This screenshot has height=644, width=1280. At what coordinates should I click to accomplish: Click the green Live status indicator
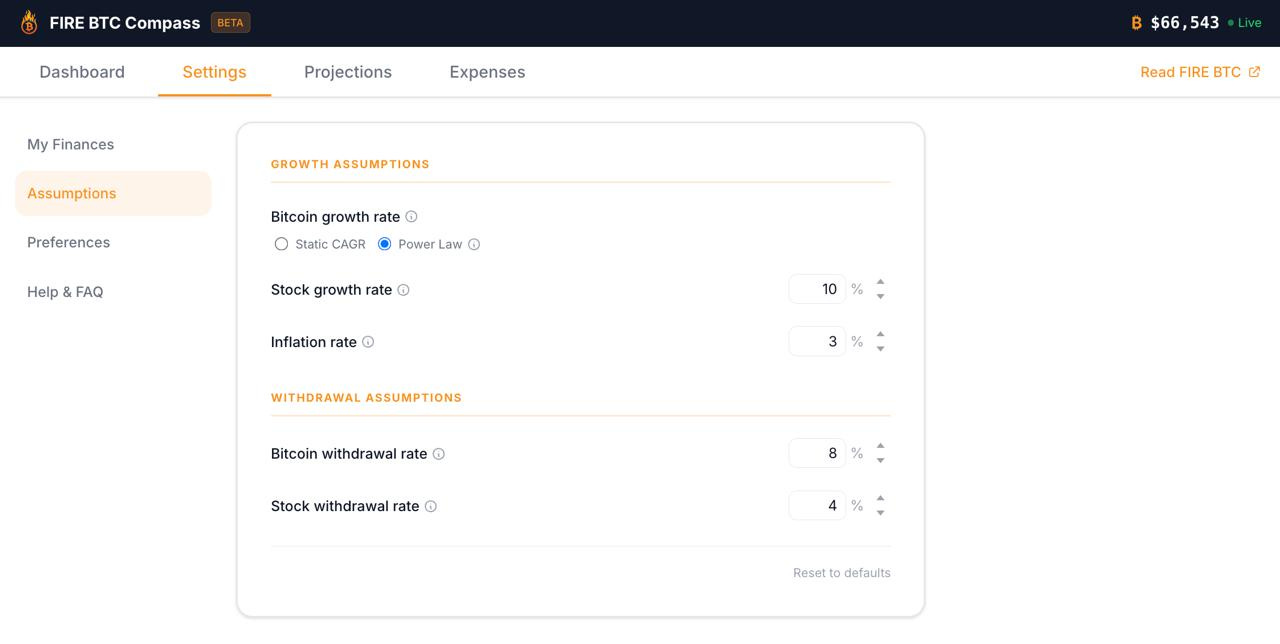pos(1245,22)
